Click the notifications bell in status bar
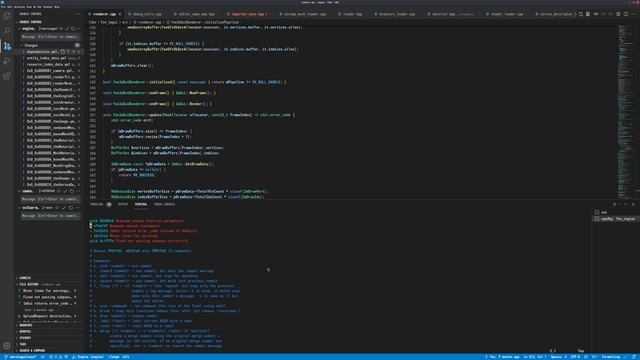 click(x=635, y=357)
